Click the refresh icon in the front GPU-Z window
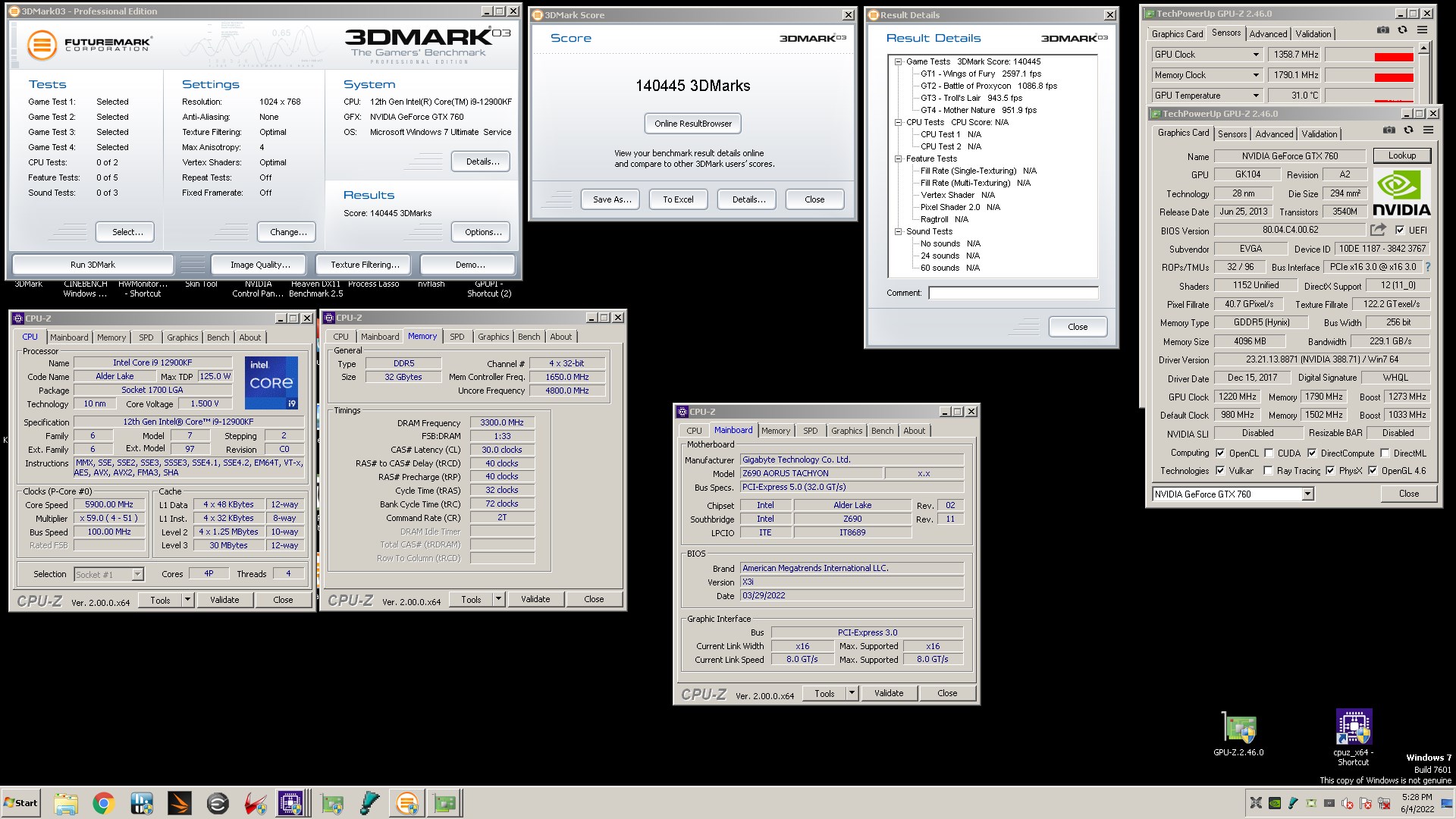The height and width of the screenshot is (819, 1456). tap(1408, 130)
